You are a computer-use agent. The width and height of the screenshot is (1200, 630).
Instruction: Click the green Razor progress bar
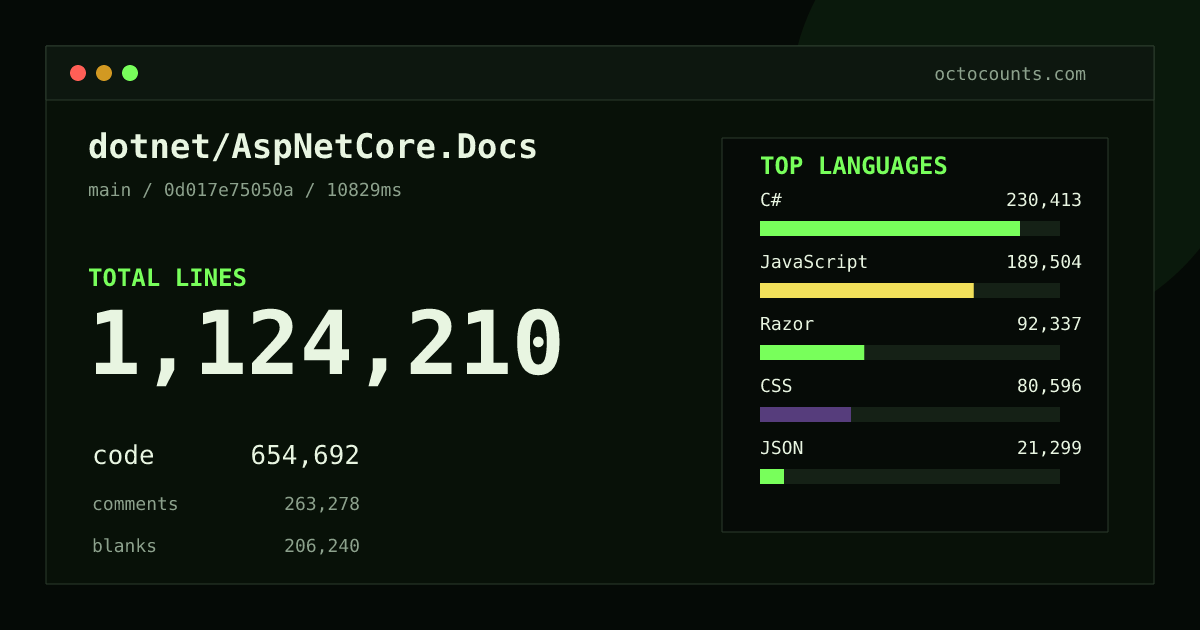tap(812, 352)
